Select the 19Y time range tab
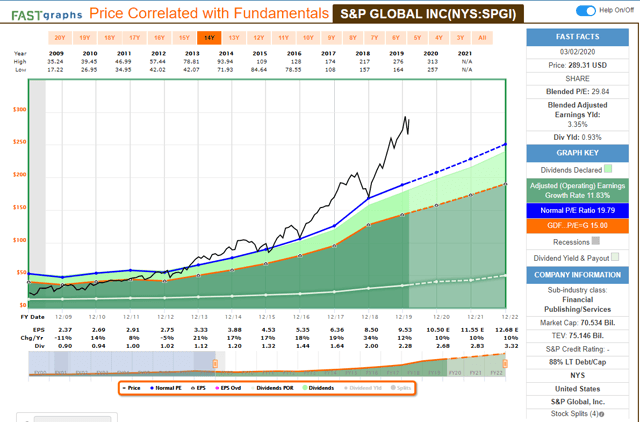The width and height of the screenshot is (640, 422). (x=84, y=38)
